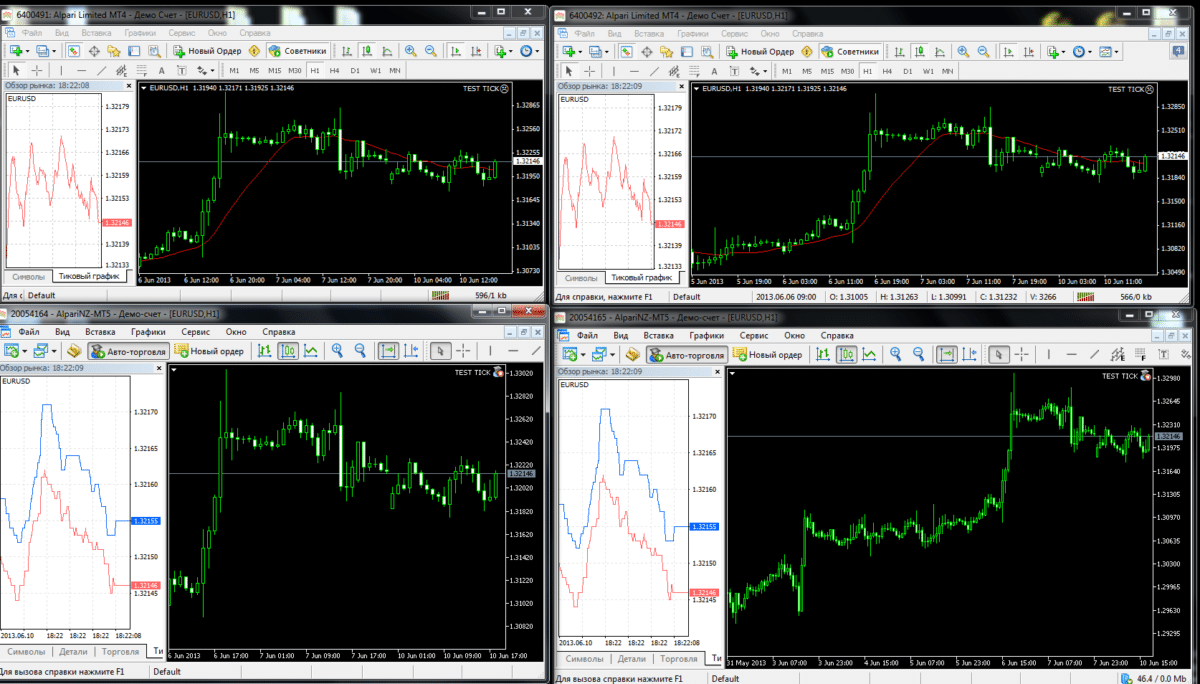Zoom out the chart in window 6400492

click(x=982, y=51)
